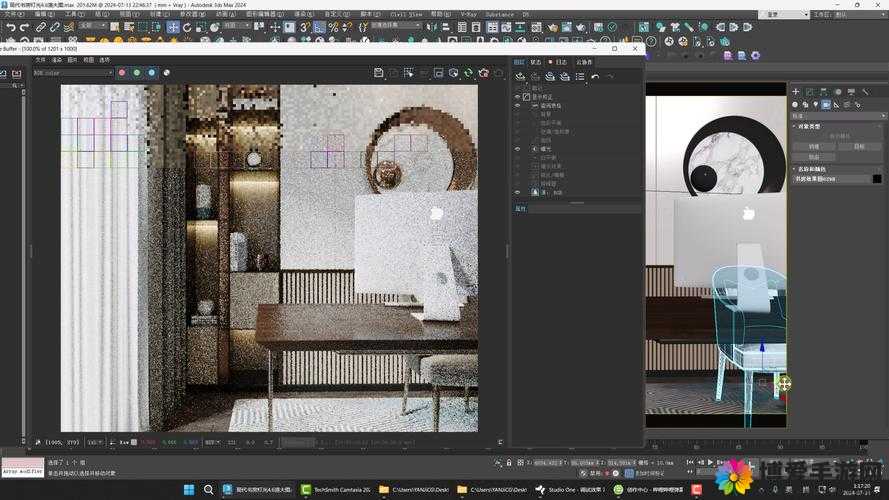Toggle the checkbox beside the first layer
This screenshot has height=500, width=889.
click(x=526, y=97)
